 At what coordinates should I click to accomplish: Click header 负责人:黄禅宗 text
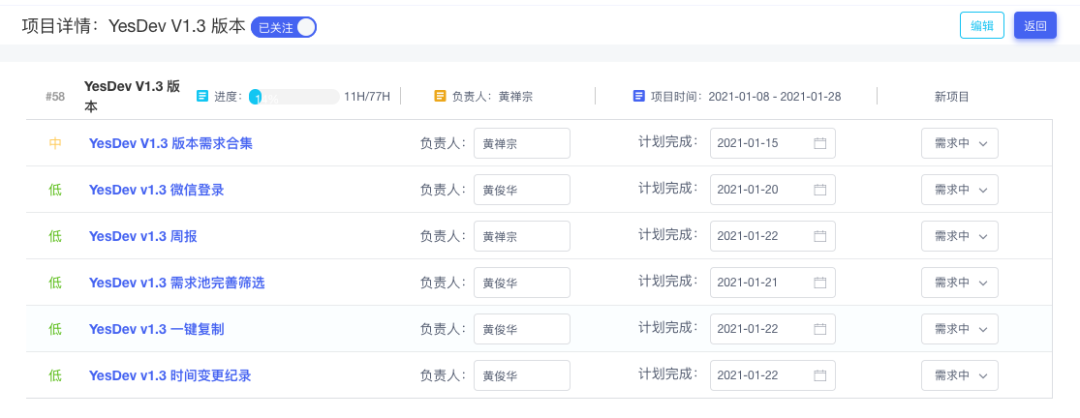point(492,96)
